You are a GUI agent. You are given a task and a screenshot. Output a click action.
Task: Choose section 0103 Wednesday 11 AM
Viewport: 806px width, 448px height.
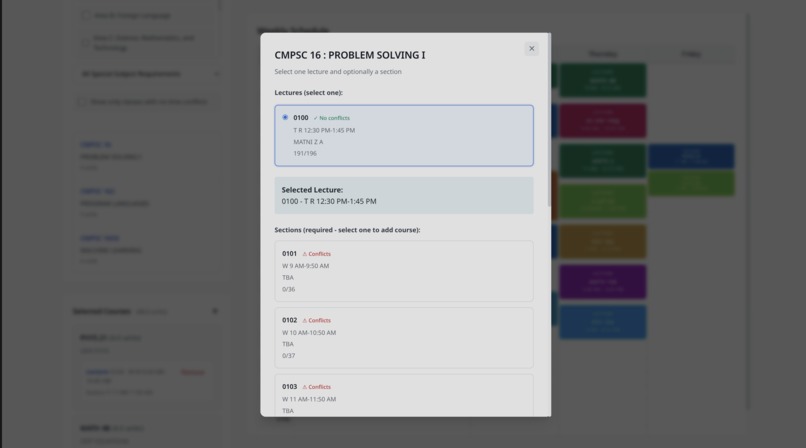point(404,396)
